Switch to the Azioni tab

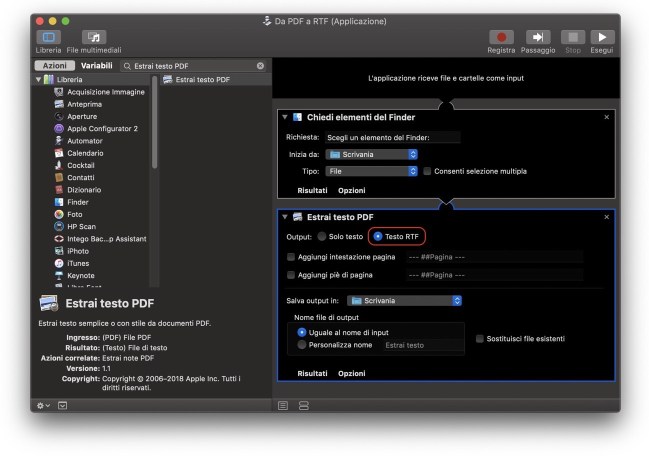(54, 65)
